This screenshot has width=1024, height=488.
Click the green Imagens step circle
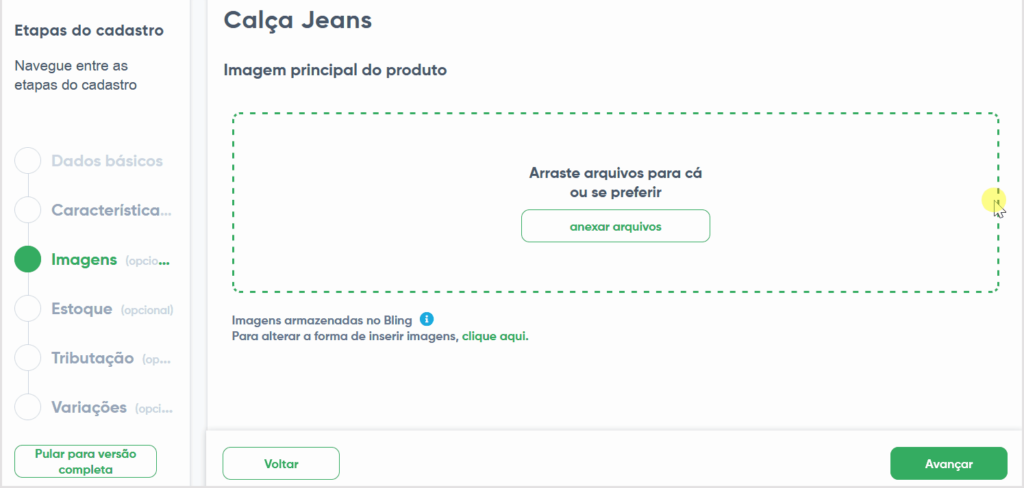coord(28,260)
